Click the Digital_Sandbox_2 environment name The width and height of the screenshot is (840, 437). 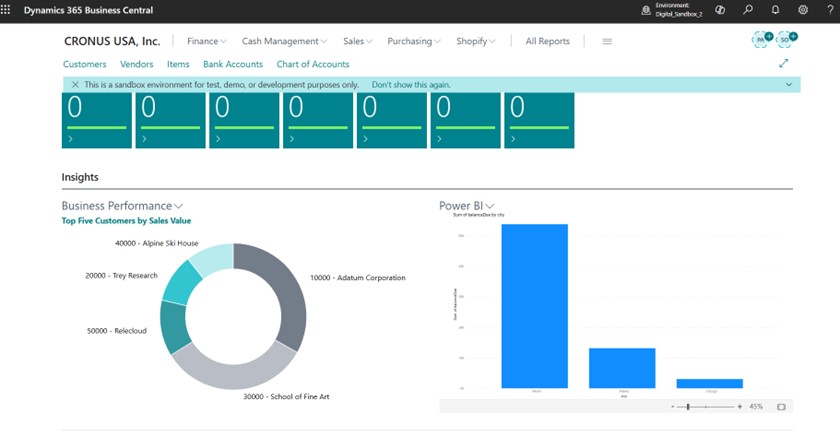click(x=679, y=14)
